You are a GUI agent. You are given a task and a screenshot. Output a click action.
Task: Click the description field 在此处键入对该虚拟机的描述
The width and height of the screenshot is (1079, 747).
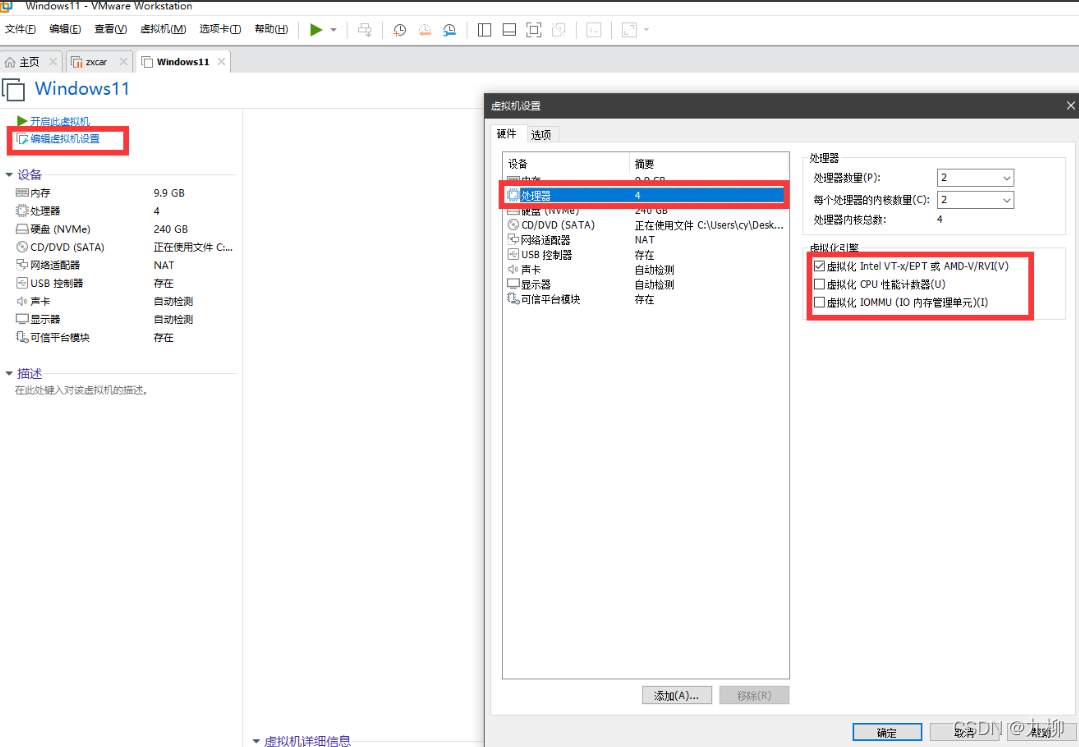pos(81,391)
